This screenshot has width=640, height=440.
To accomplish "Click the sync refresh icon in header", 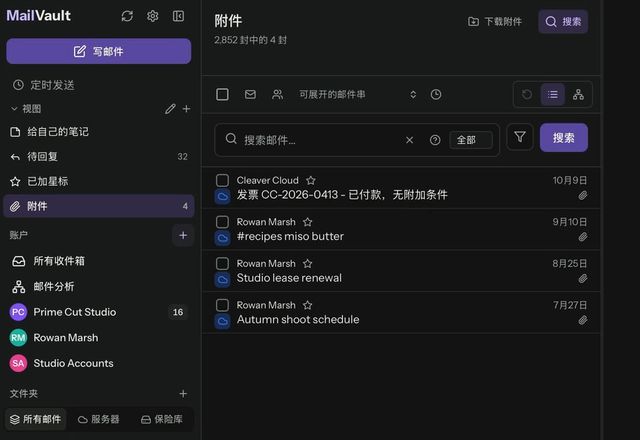I will (127, 16).
